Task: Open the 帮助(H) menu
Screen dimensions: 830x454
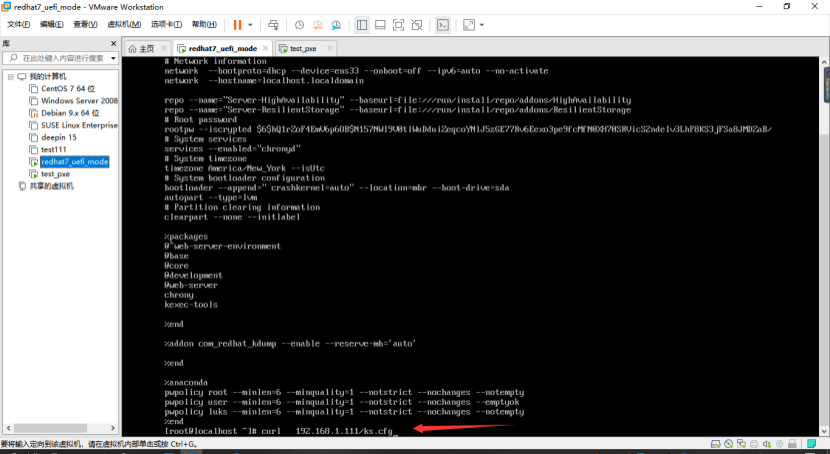Action: click(x=204, y=24)
